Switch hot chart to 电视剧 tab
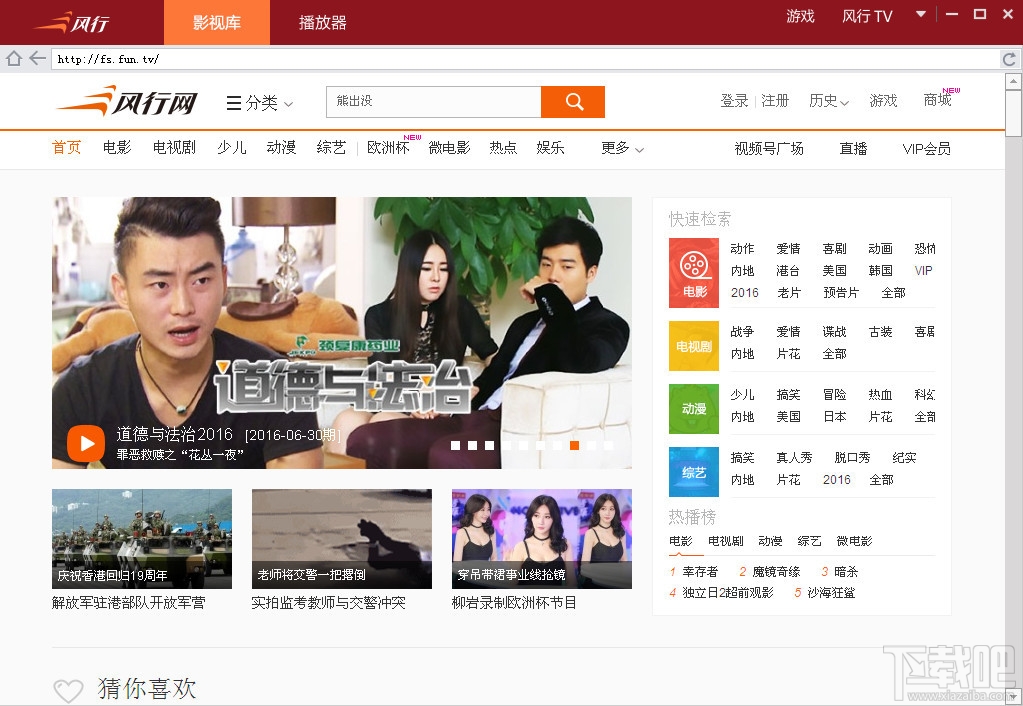This screenshot has height=706, width=1023. tap(725, 541)
